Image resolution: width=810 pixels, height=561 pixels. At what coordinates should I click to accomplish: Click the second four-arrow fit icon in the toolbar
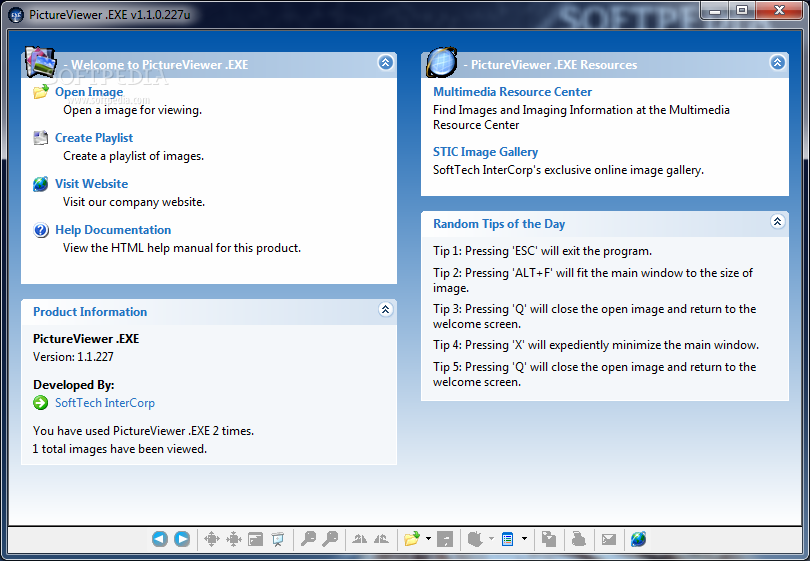point(233,539)
